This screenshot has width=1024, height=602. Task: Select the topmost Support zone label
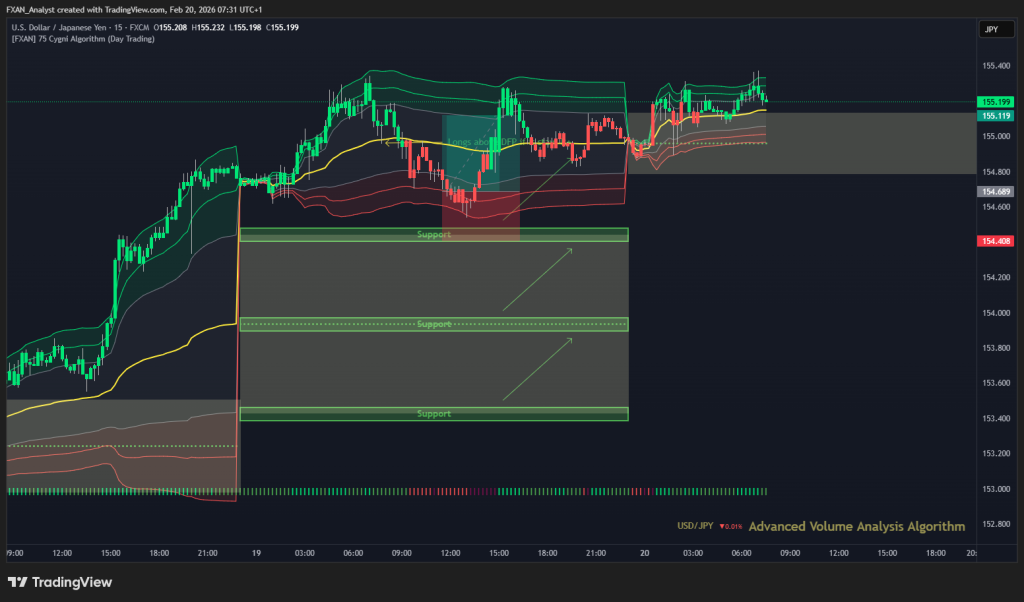[434, 235]
